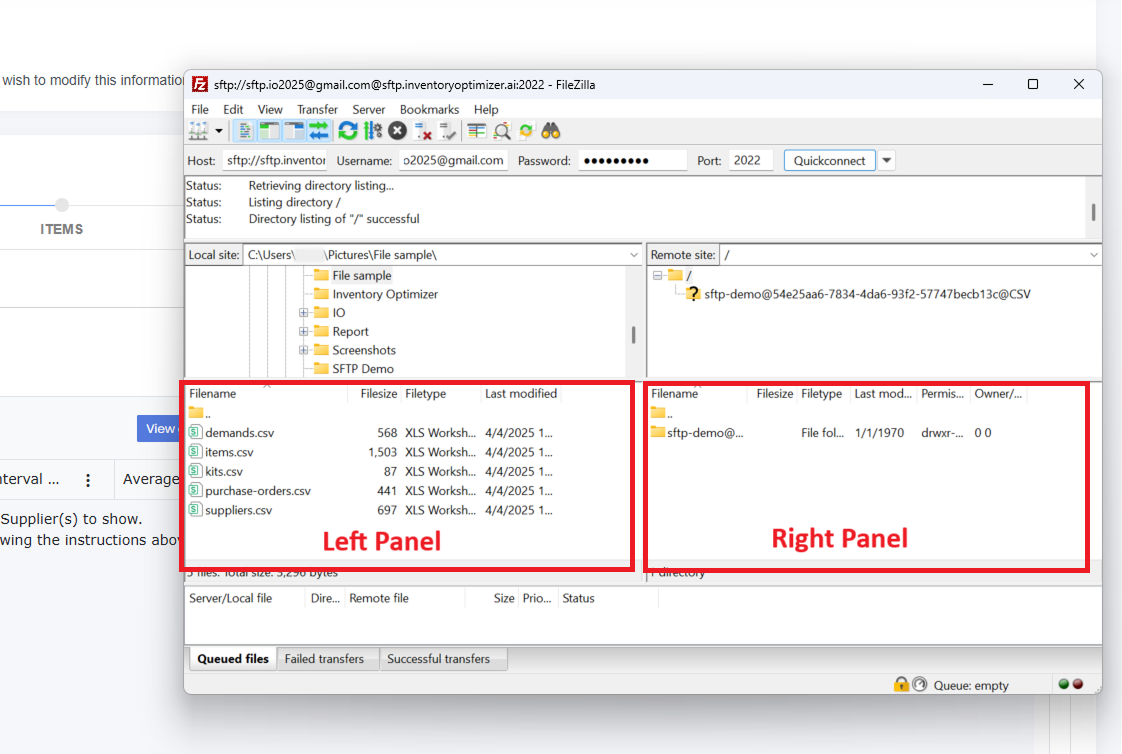Toggle transfer queue display
This screenshot has height=754, width=1122.
(x=318, y=131)
